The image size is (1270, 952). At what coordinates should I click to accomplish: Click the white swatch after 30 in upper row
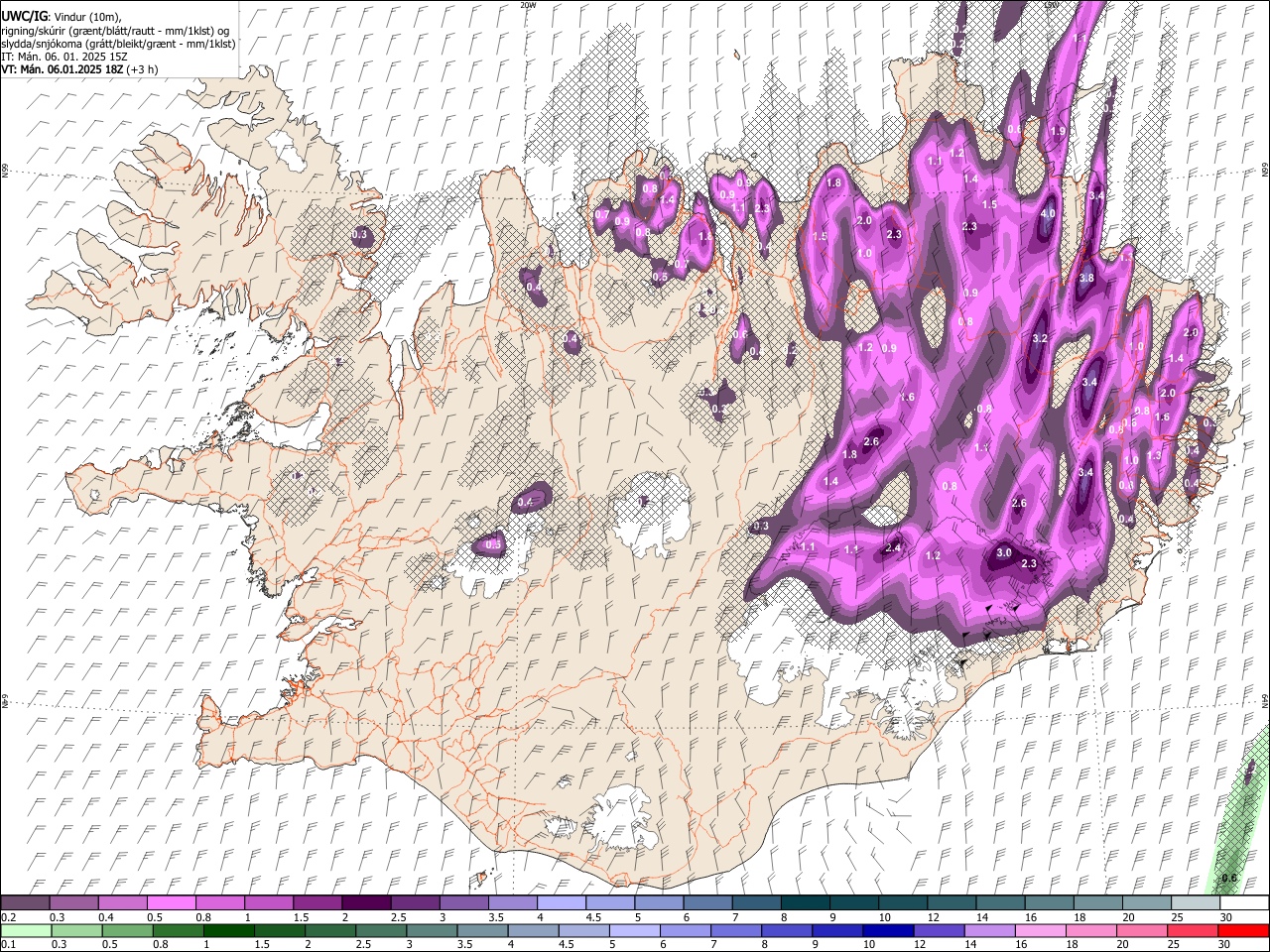(x=1245, y=903)
